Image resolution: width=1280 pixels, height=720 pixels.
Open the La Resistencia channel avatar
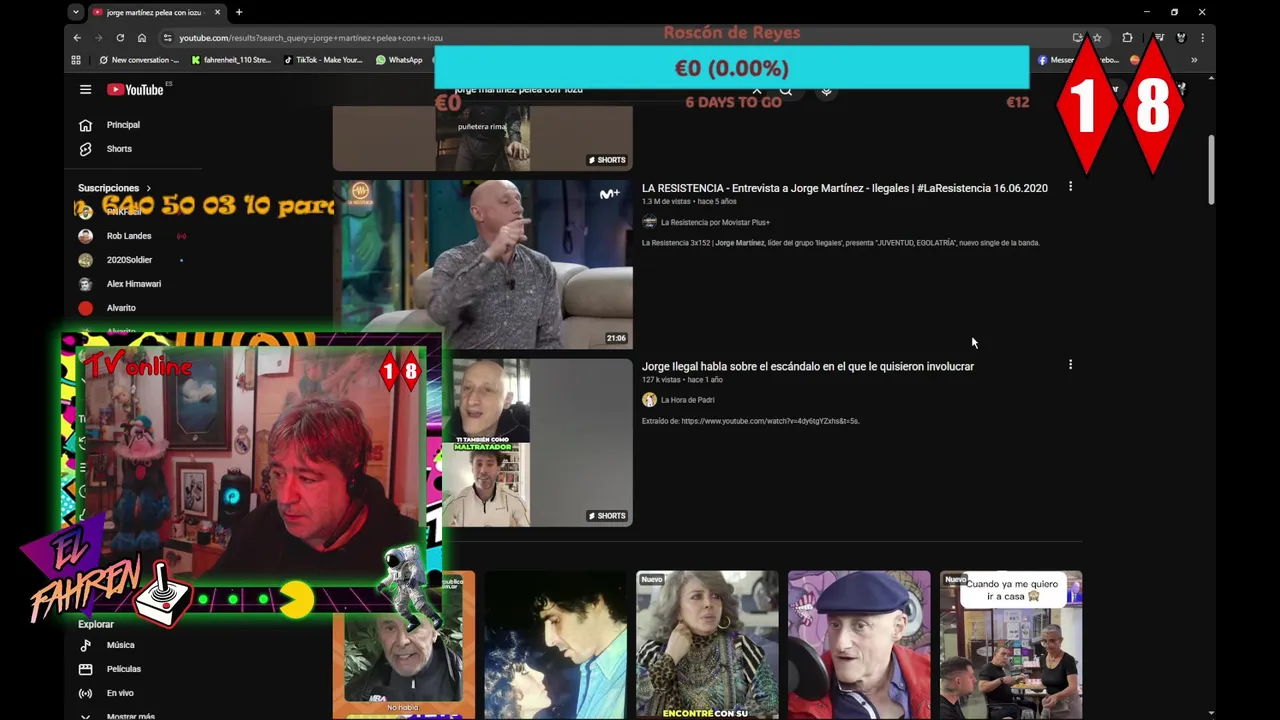pos(649,222)
